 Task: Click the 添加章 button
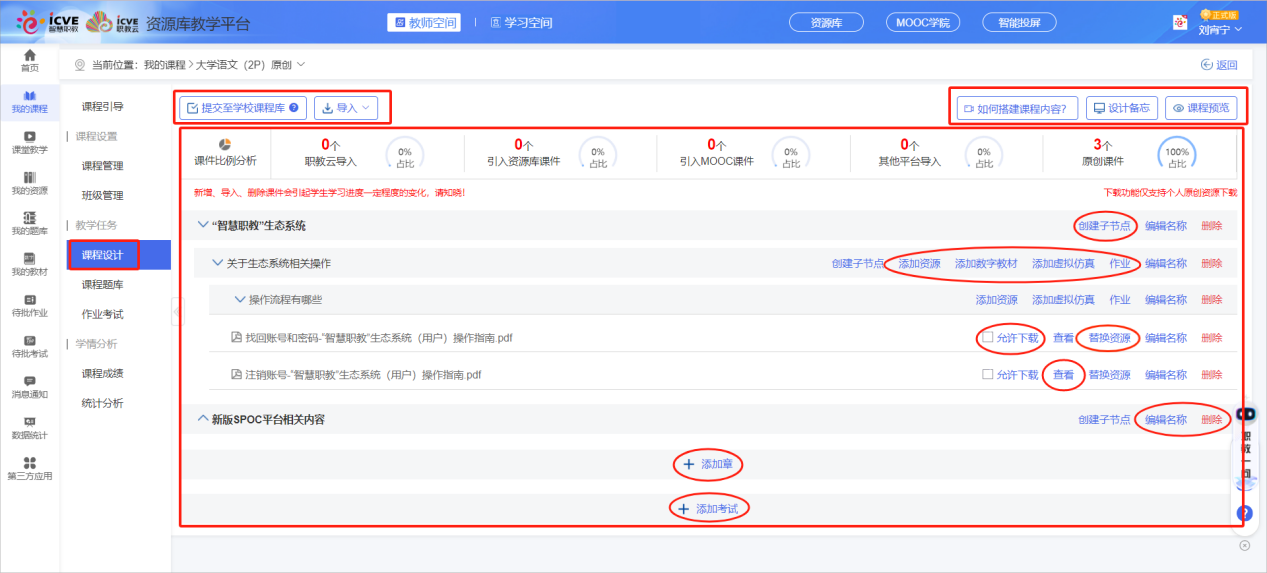(709, 464)
